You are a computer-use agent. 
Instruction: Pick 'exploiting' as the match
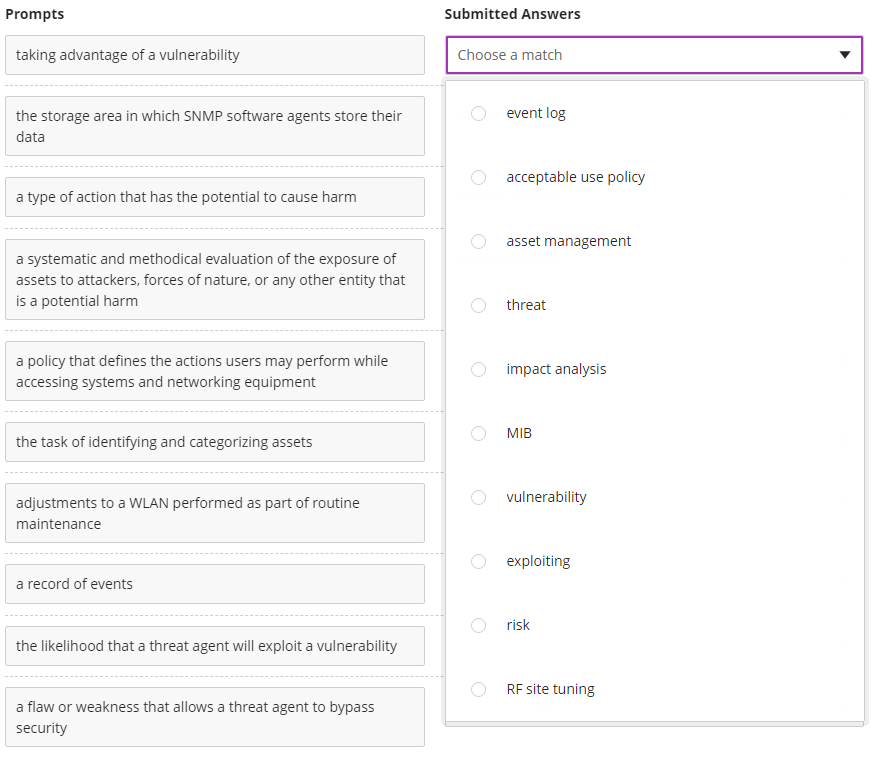[479, 562]
